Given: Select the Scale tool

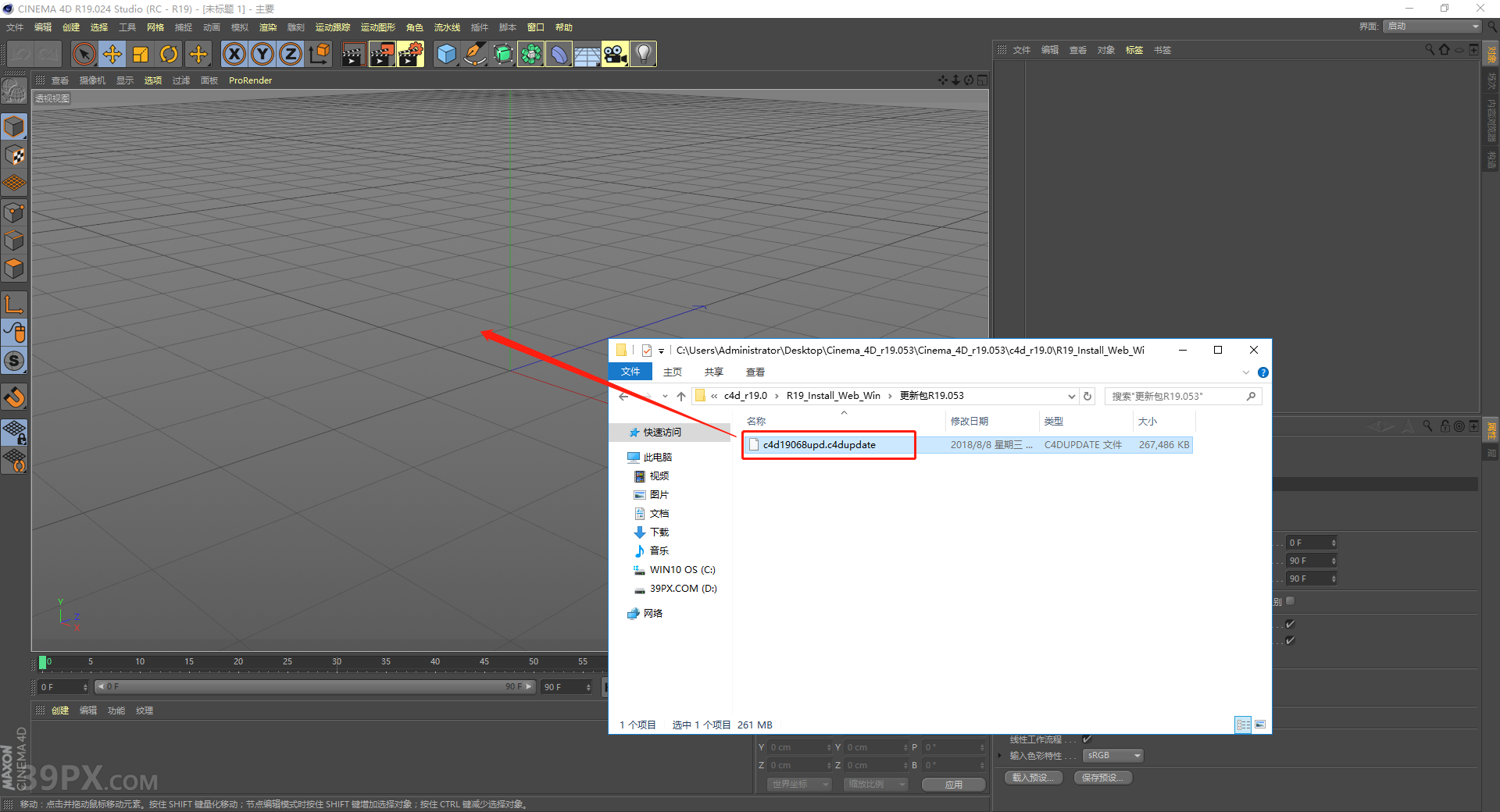Looking at the screenshot, I should tap(141, 54).
